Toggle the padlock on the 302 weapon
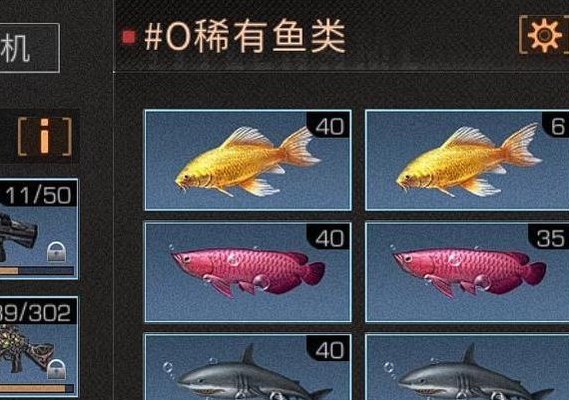The image size is (569, 400). click(57, 369)
